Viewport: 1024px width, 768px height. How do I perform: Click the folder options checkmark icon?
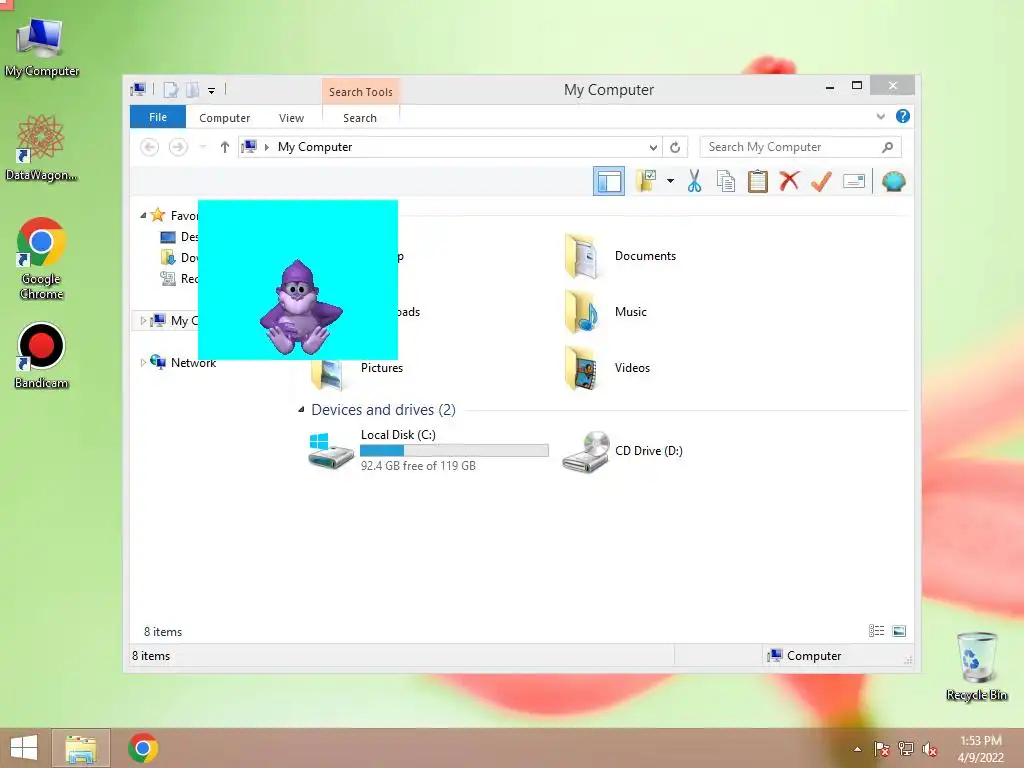point(646,181)
